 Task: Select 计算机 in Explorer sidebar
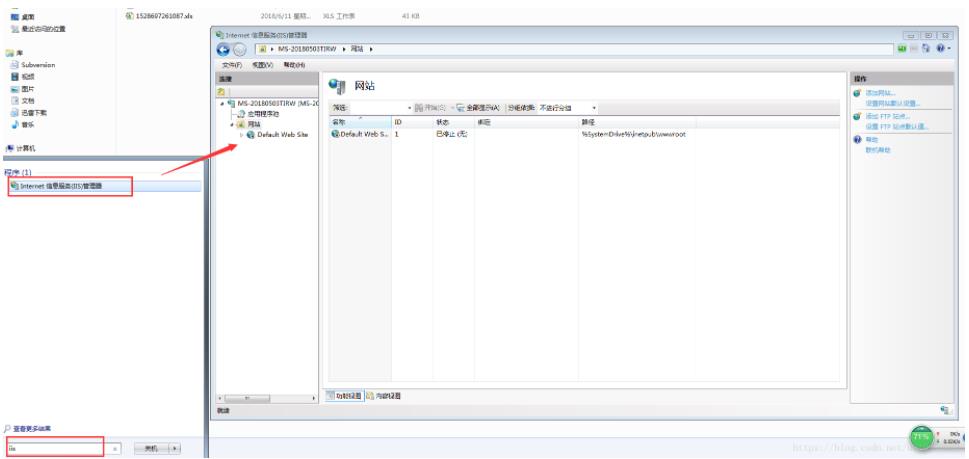(20, 148)
